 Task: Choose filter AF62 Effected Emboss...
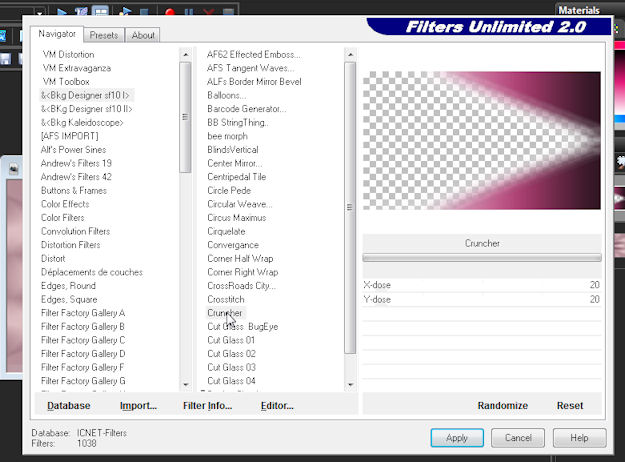point(254,55)
